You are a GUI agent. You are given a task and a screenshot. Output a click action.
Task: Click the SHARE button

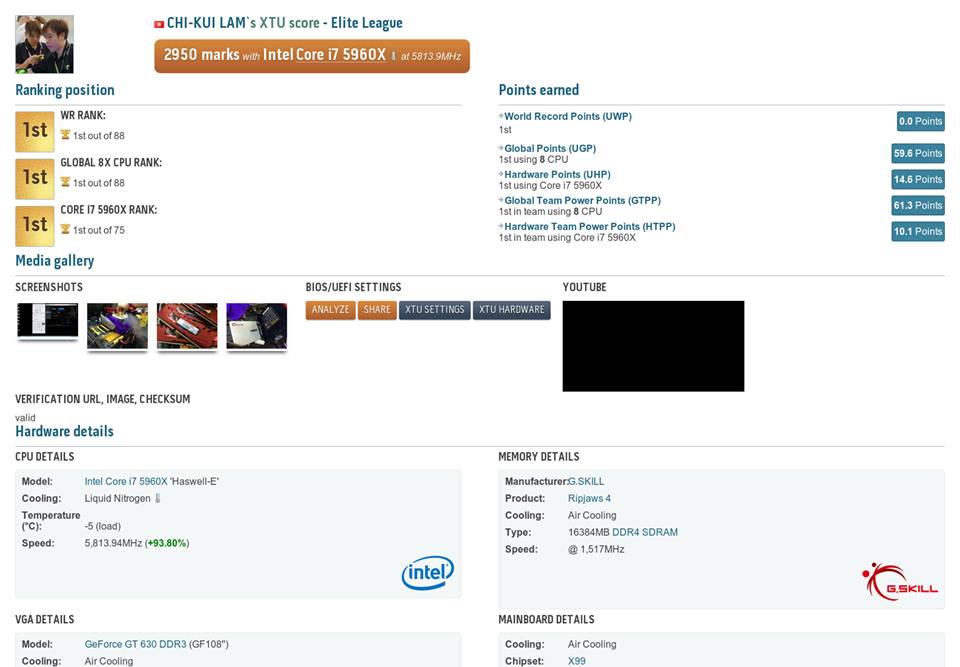377,310
